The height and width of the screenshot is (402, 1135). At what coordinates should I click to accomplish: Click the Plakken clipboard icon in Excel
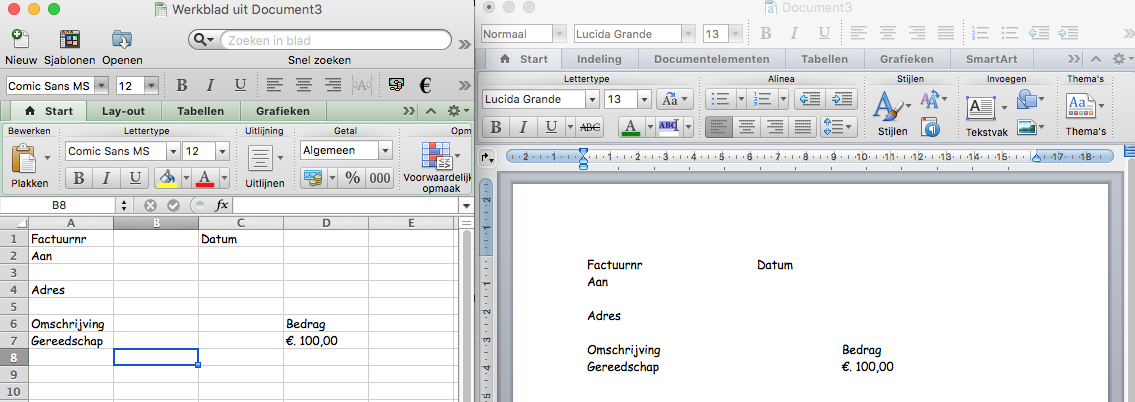click(x=26, y=158)
